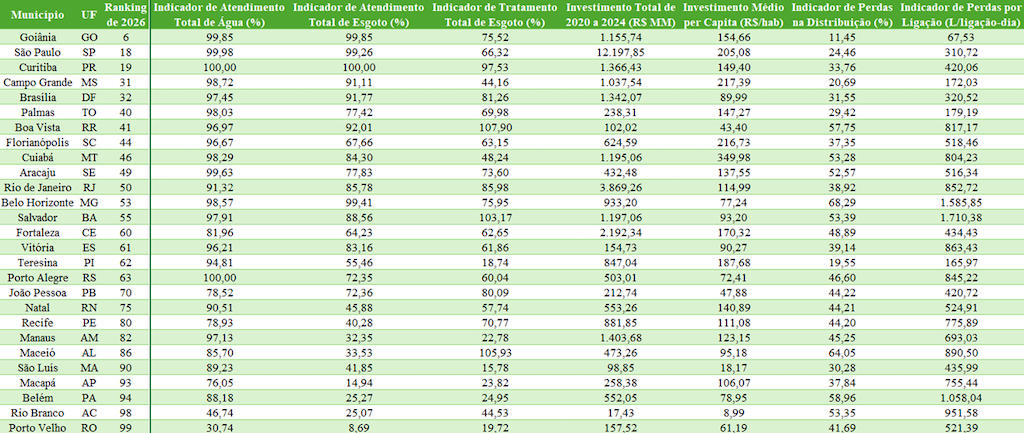Click the Curitiba municipality cell
Viewport: 1024px width, 433px height.
tap(38, 67)
